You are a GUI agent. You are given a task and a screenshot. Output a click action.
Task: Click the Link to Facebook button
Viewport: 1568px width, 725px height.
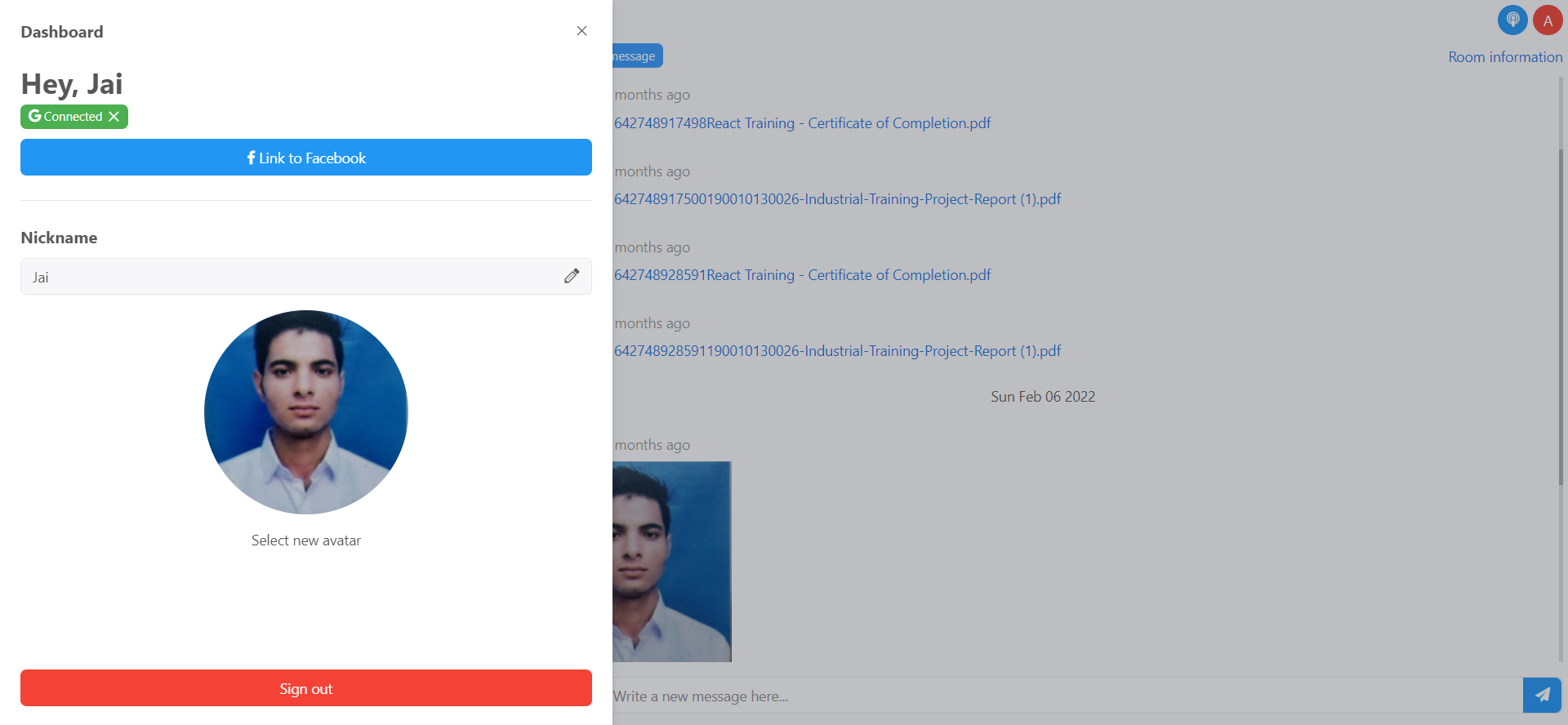[x=306, y=158]
